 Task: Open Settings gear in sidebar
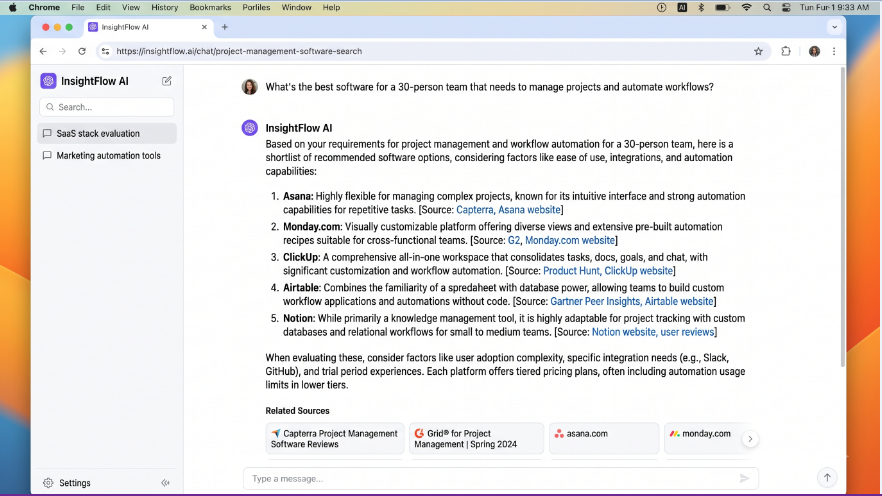pos(48,483)
